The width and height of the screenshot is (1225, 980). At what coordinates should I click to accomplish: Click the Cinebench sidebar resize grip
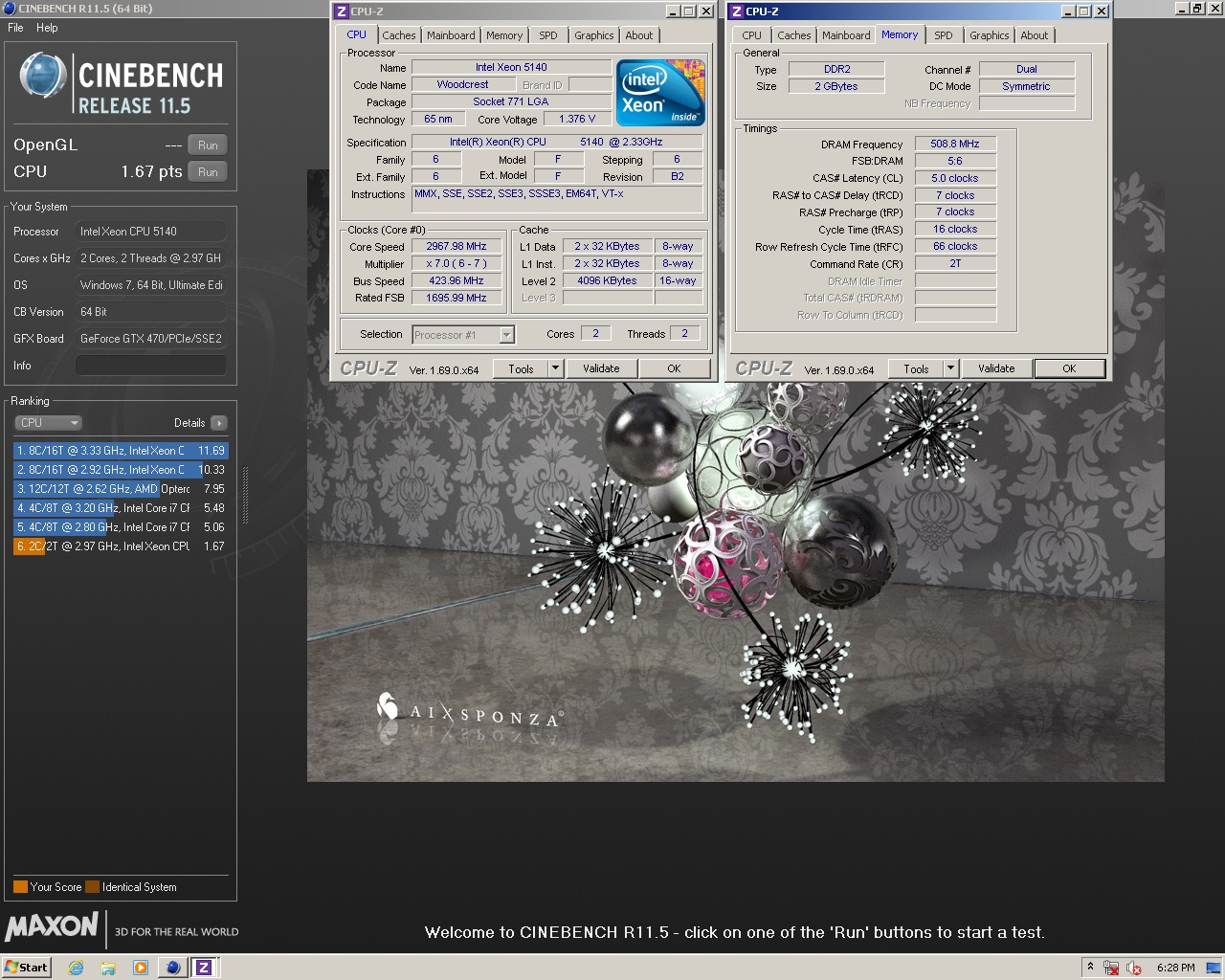[245, 496]
